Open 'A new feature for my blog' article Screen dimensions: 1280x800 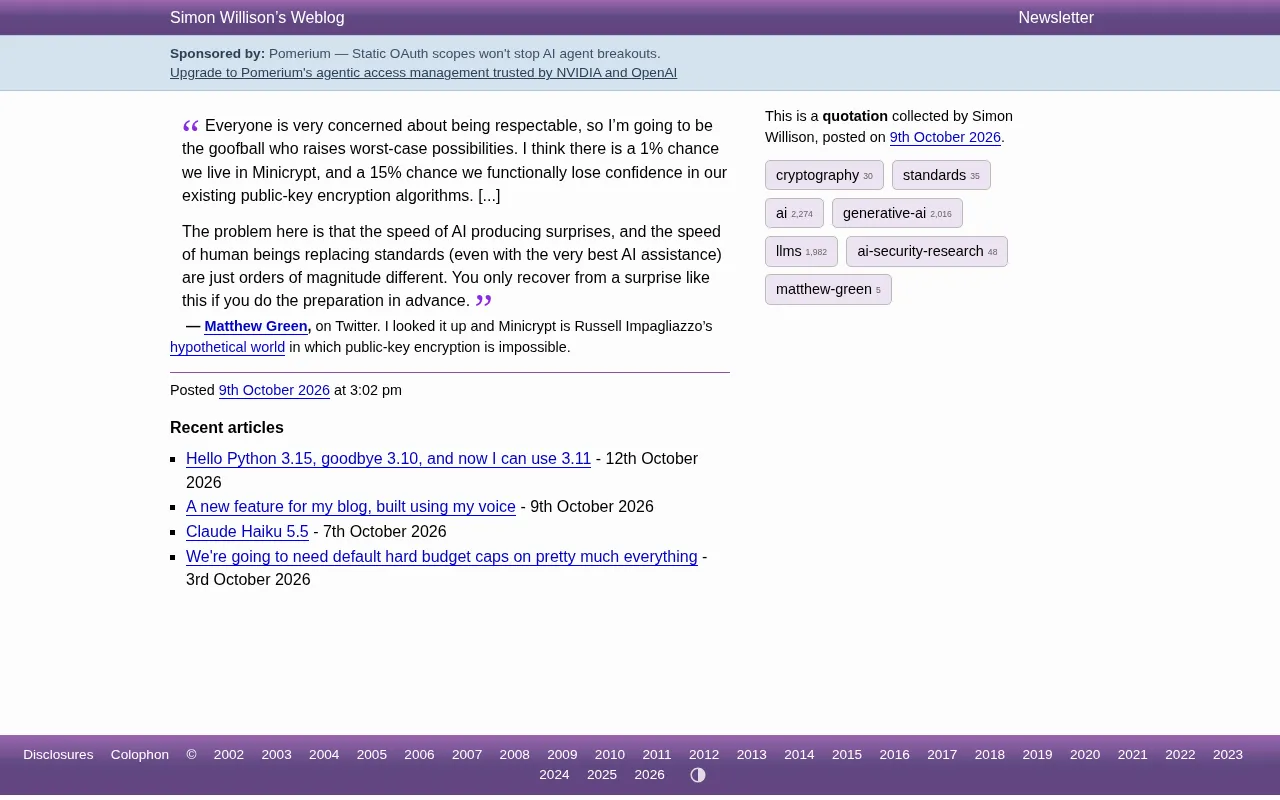[351, 507]
